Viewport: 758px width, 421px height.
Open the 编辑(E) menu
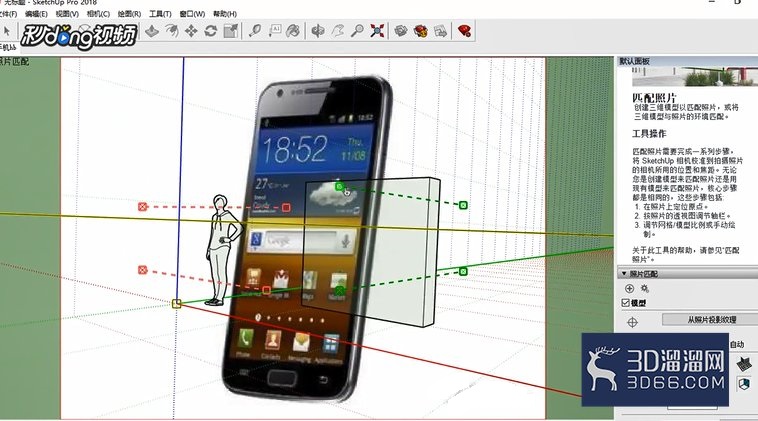point(36,14)
